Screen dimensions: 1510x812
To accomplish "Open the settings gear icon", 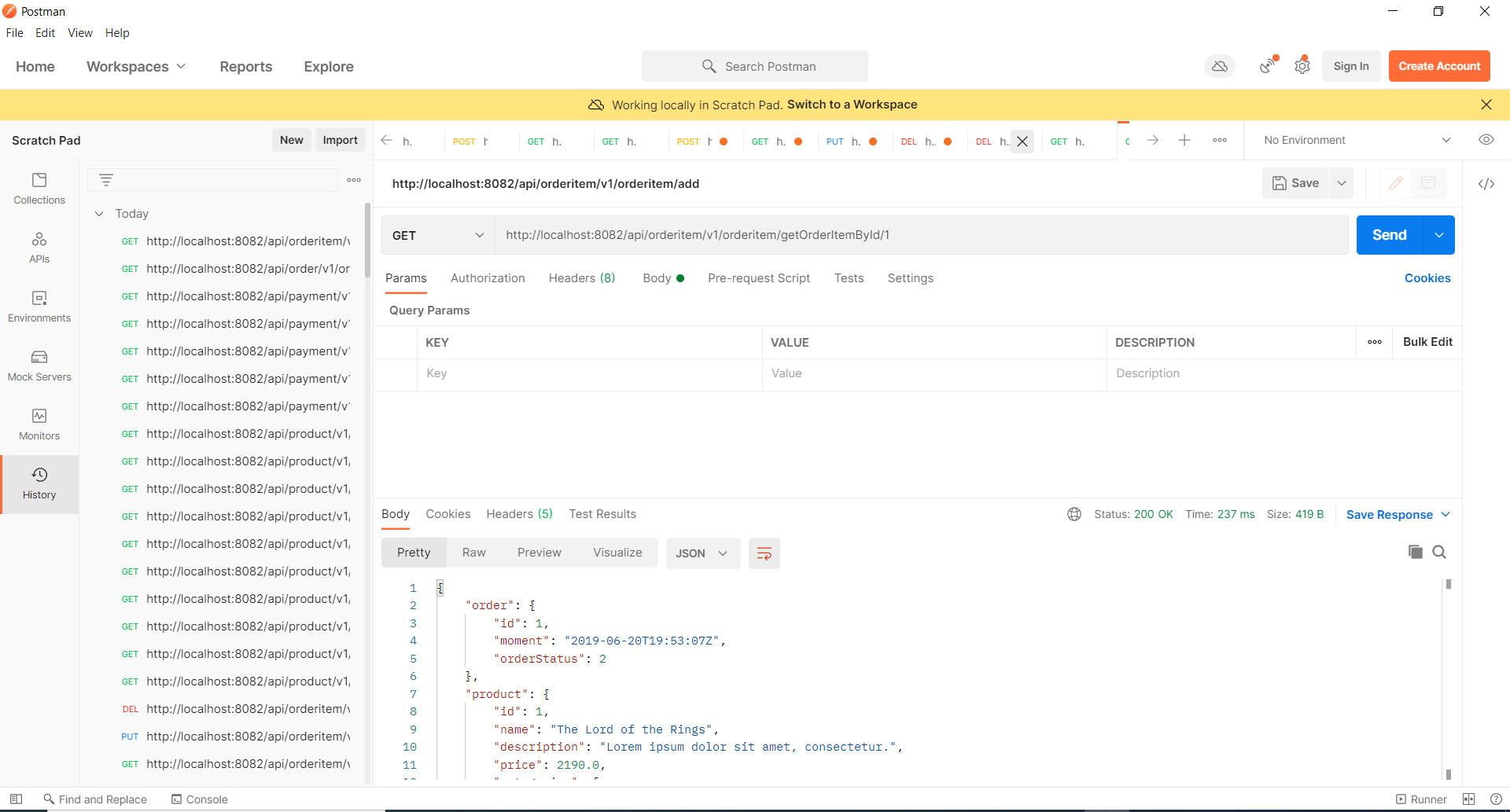I will coord(1302,67).
